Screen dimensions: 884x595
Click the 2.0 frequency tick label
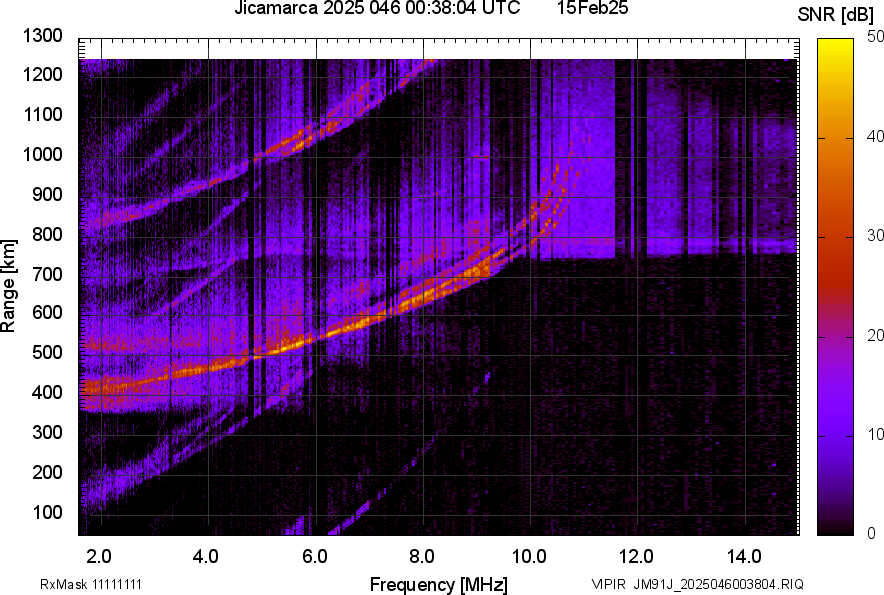click(x=100, y=554)
